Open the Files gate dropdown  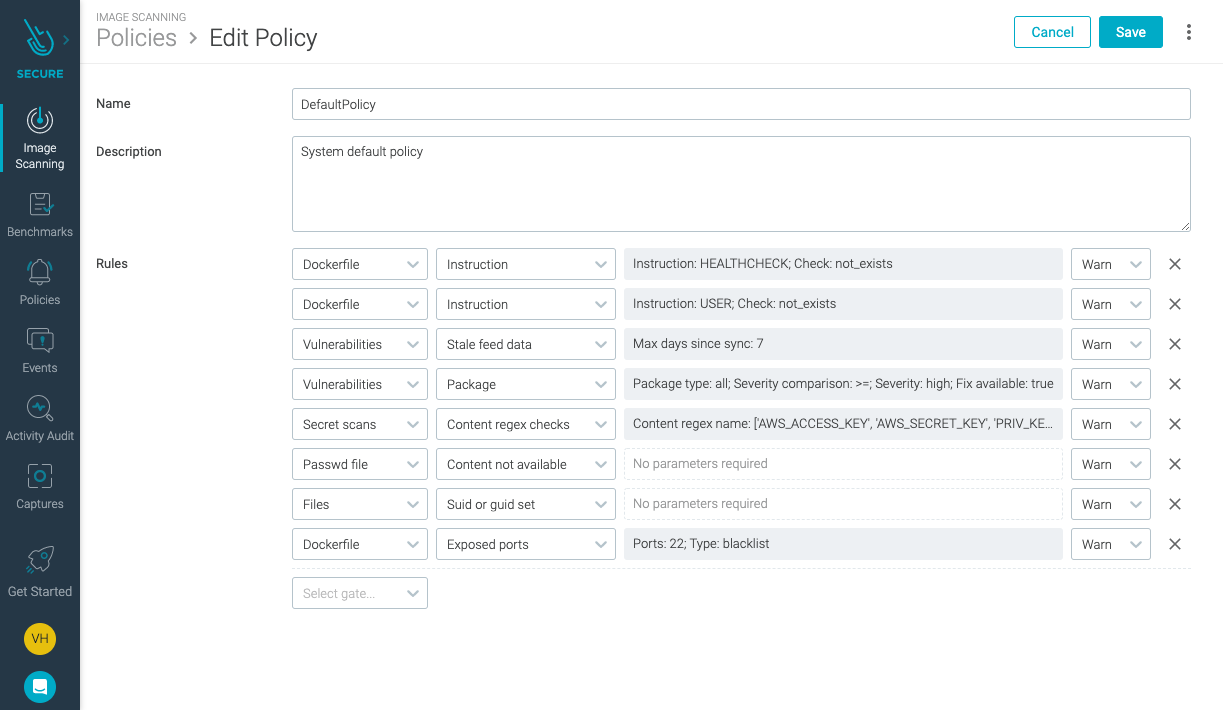click(360, 504)
